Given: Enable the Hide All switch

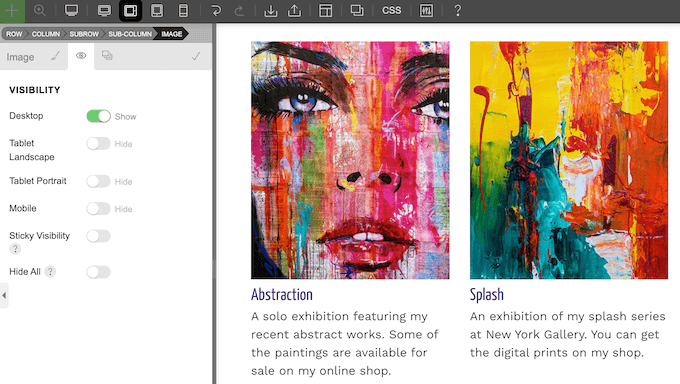Looking at the screenshot, I should click(x=98, y=272).
